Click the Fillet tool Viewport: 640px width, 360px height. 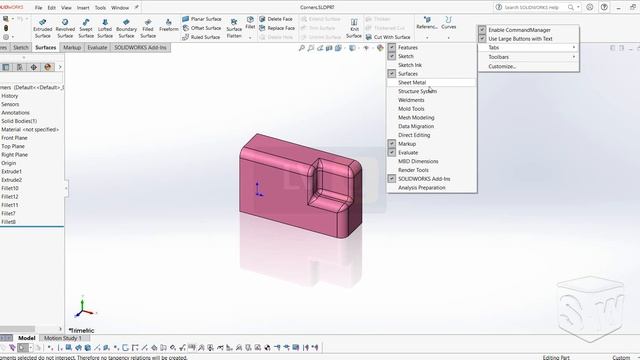click(250, 23)
